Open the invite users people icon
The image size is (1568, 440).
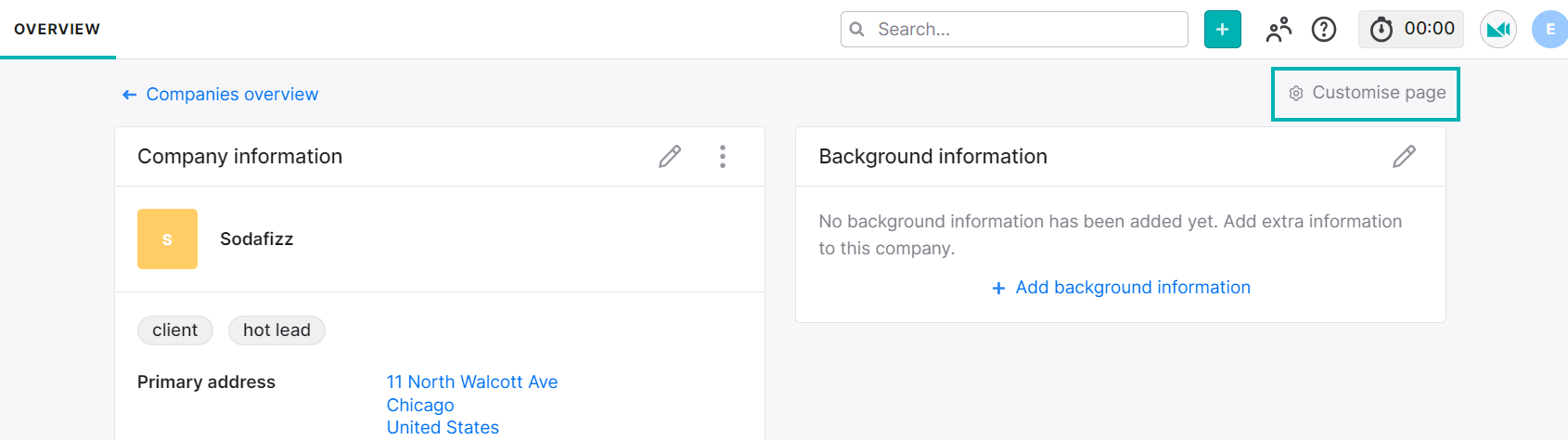tap(1279, 30)
